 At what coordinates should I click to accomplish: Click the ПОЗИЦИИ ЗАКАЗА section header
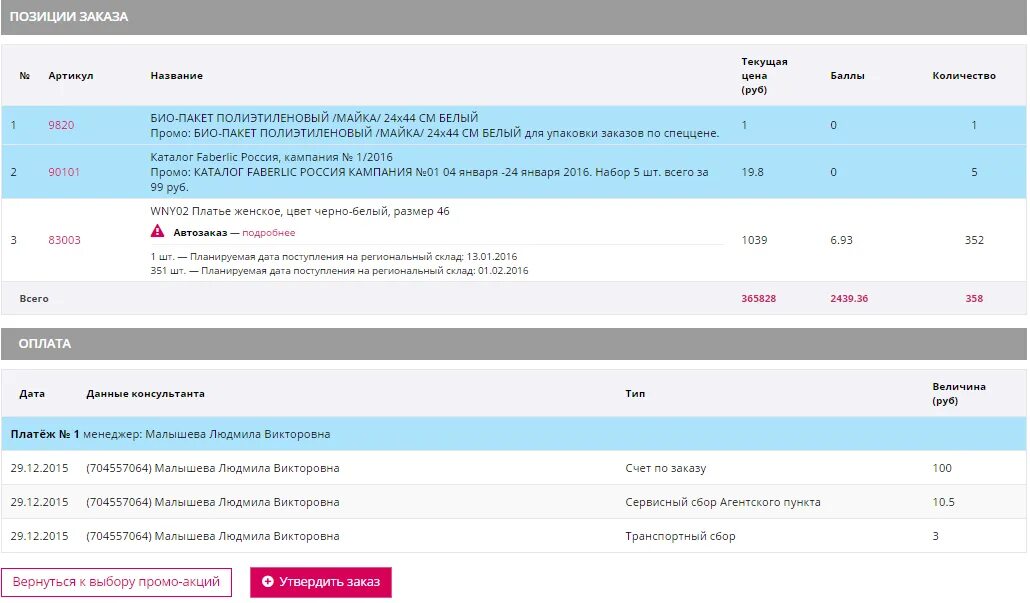[x=514, y=17]
